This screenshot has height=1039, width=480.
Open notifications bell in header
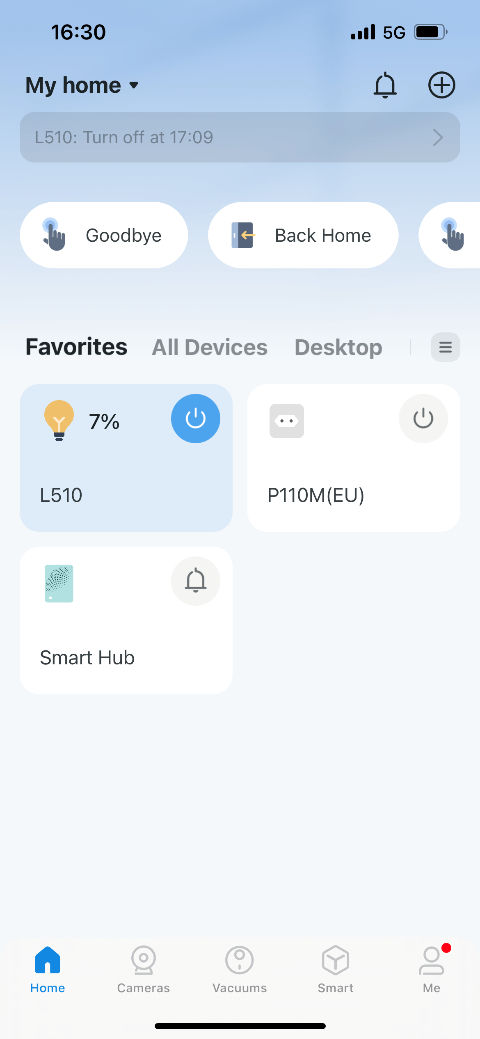coord(385,85)
